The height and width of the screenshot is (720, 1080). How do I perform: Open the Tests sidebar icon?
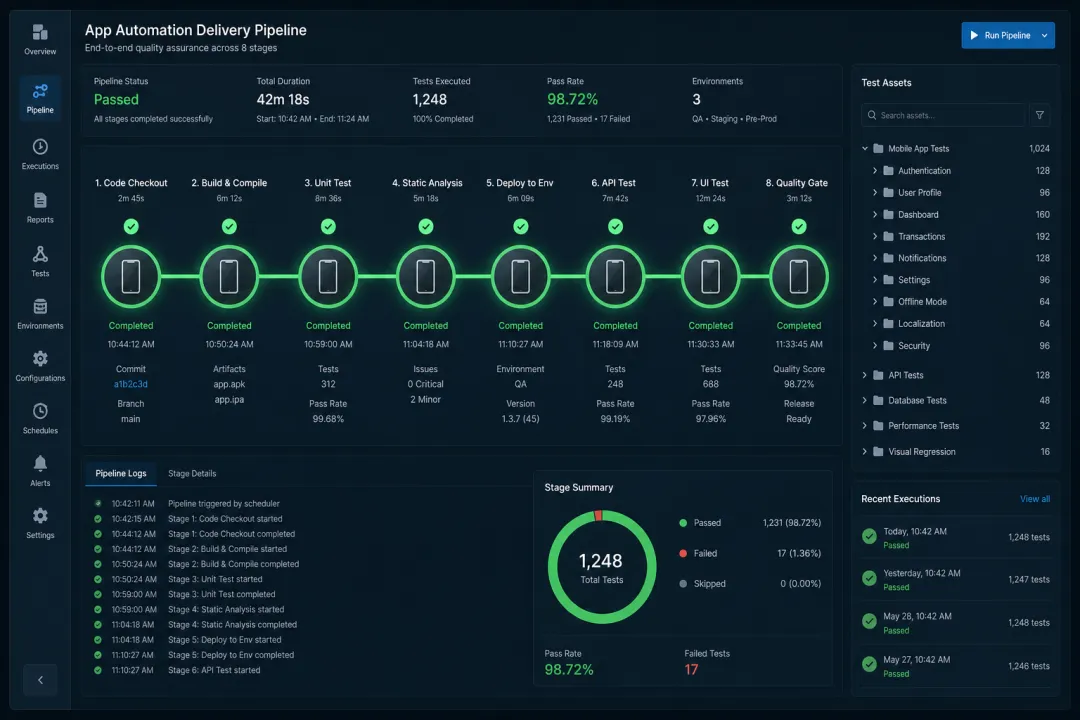[40, 254]
